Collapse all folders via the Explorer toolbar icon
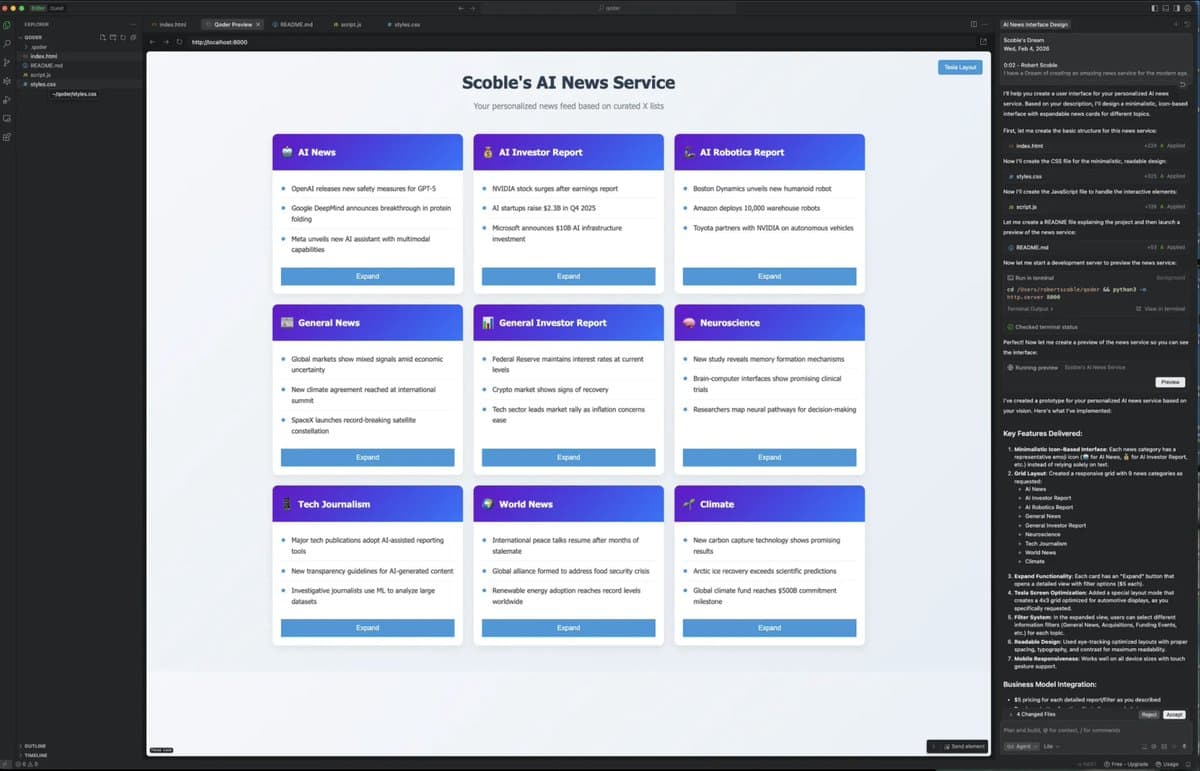Viewport: 1200px width, 771px height. (x=133, y=37)
